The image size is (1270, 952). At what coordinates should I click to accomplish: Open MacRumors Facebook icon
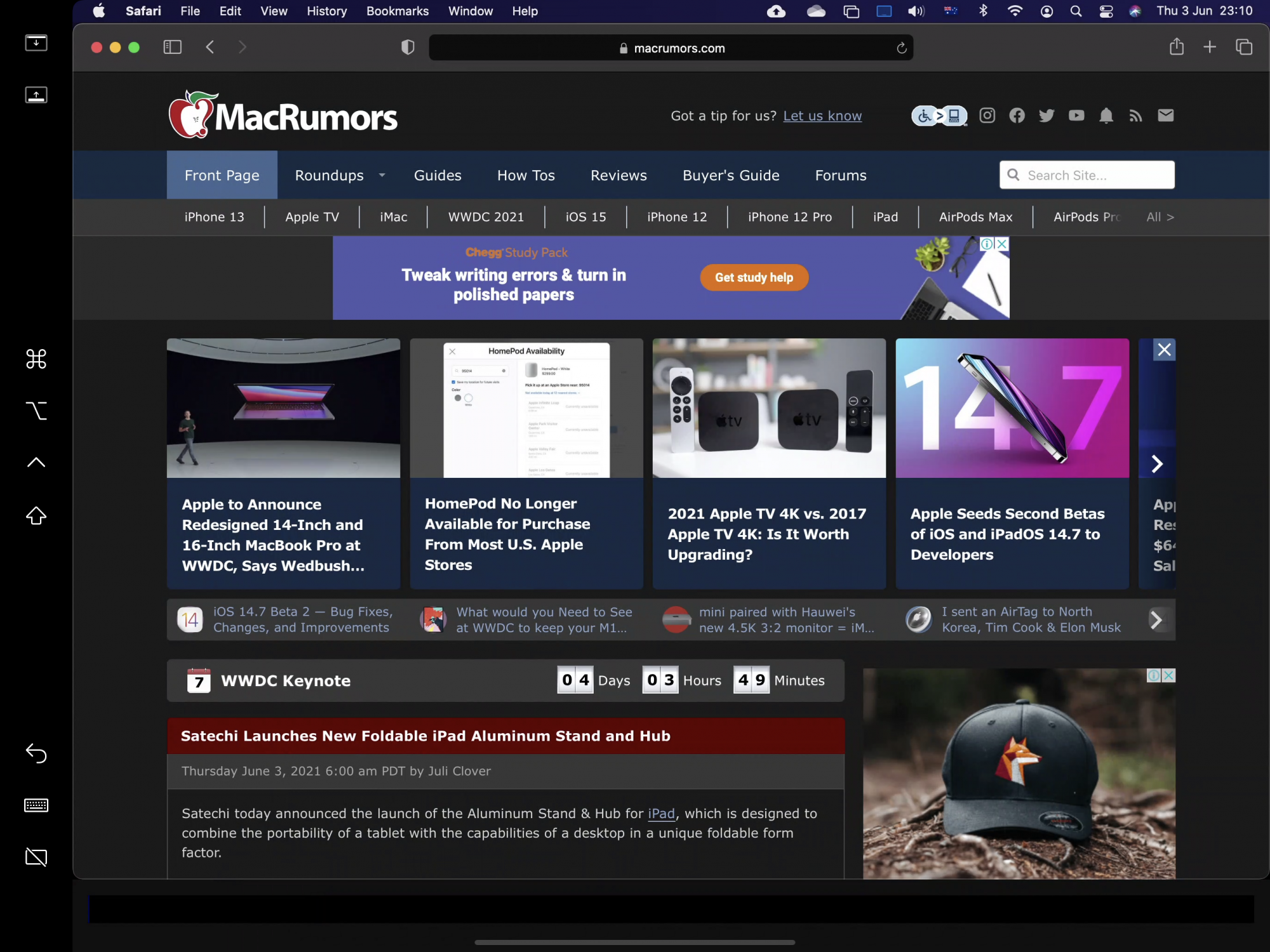pyautogui.click(x=1017, y=116)
